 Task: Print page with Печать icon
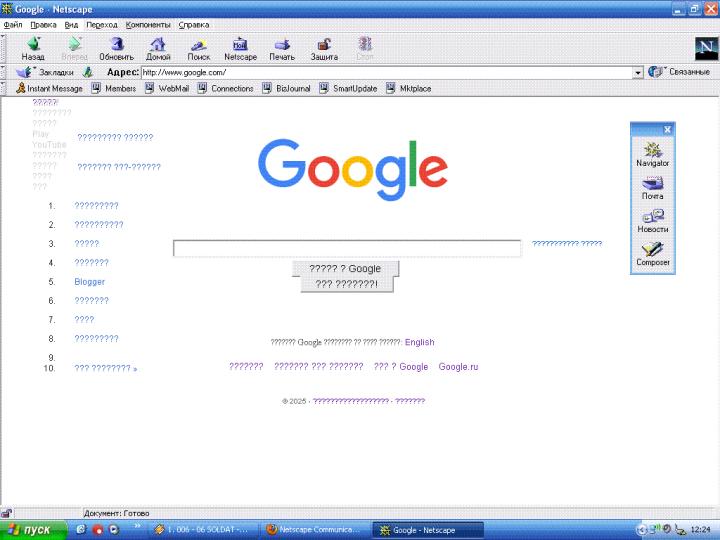point(282,45)
